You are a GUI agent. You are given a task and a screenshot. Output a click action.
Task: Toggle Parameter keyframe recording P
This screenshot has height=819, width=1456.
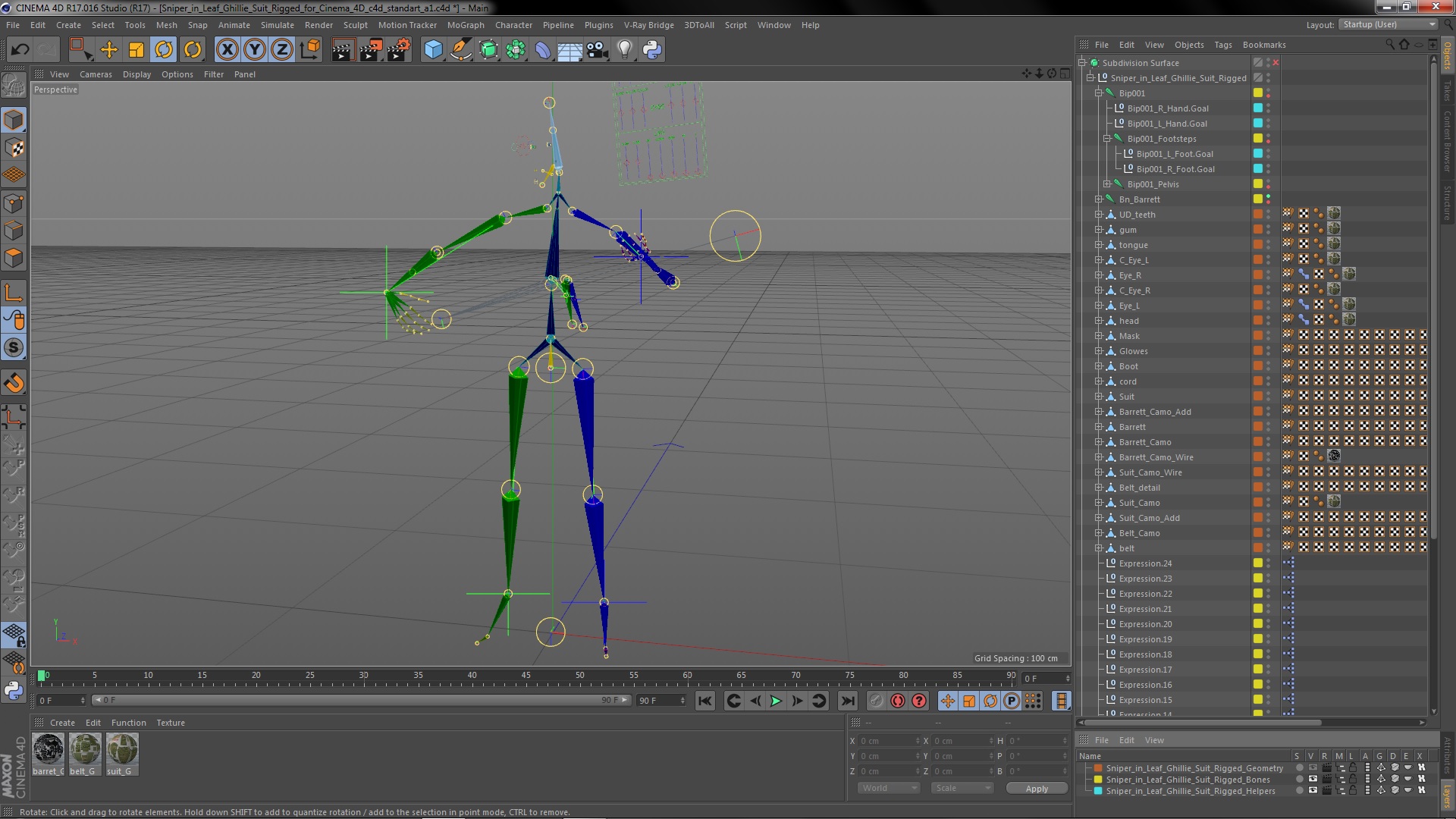click(x=1012, y=701)
